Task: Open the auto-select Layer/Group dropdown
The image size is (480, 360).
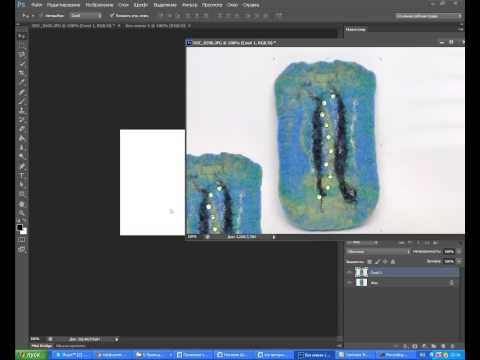Action: [x=86, y=16]
